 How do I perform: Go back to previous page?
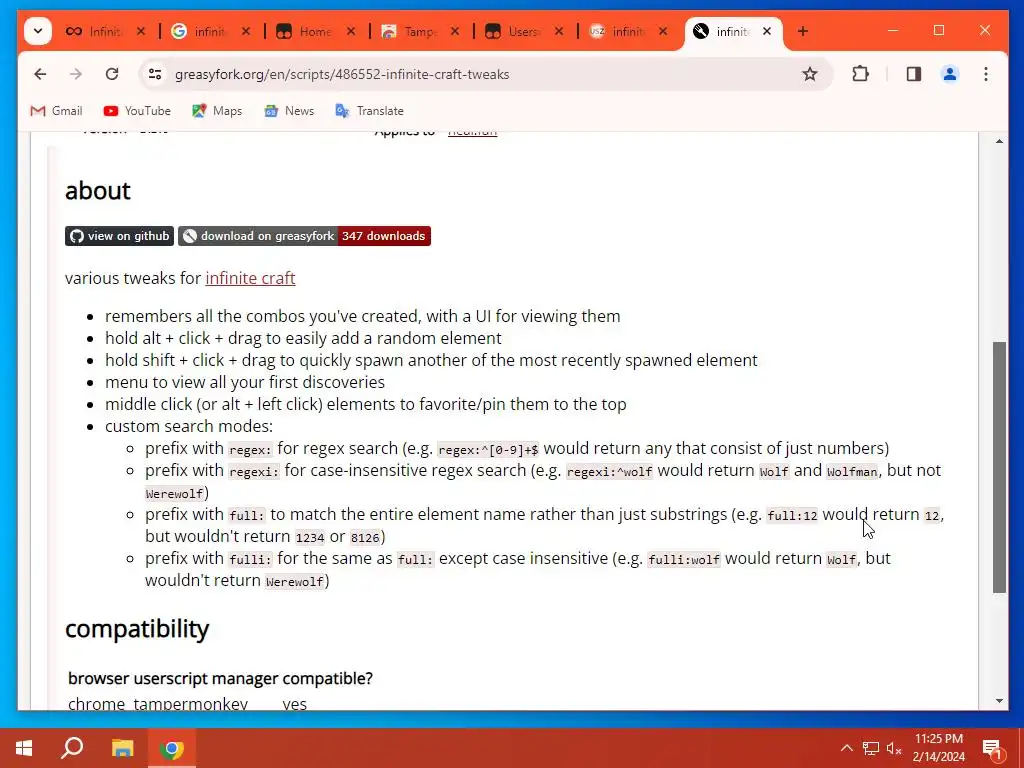click(40, 74)
